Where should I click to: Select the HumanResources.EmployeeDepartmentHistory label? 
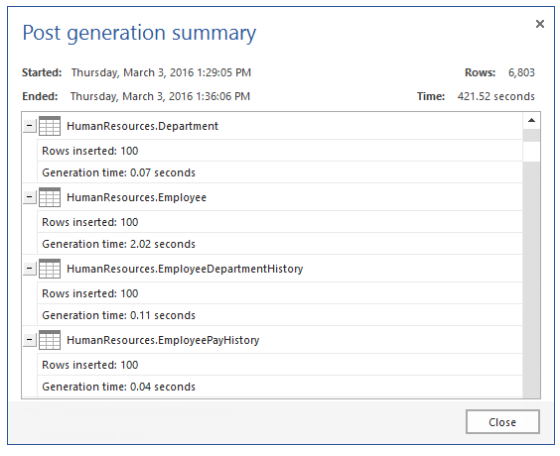(x=185, y=269)
